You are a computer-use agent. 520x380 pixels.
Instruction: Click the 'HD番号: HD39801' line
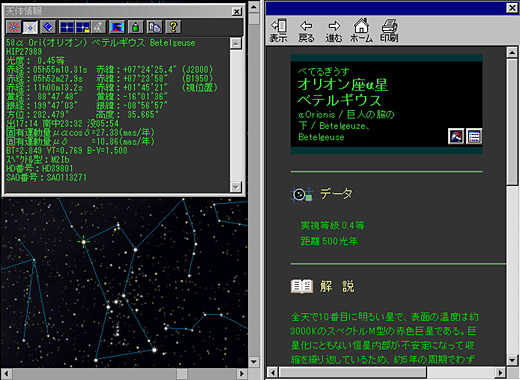39,169
